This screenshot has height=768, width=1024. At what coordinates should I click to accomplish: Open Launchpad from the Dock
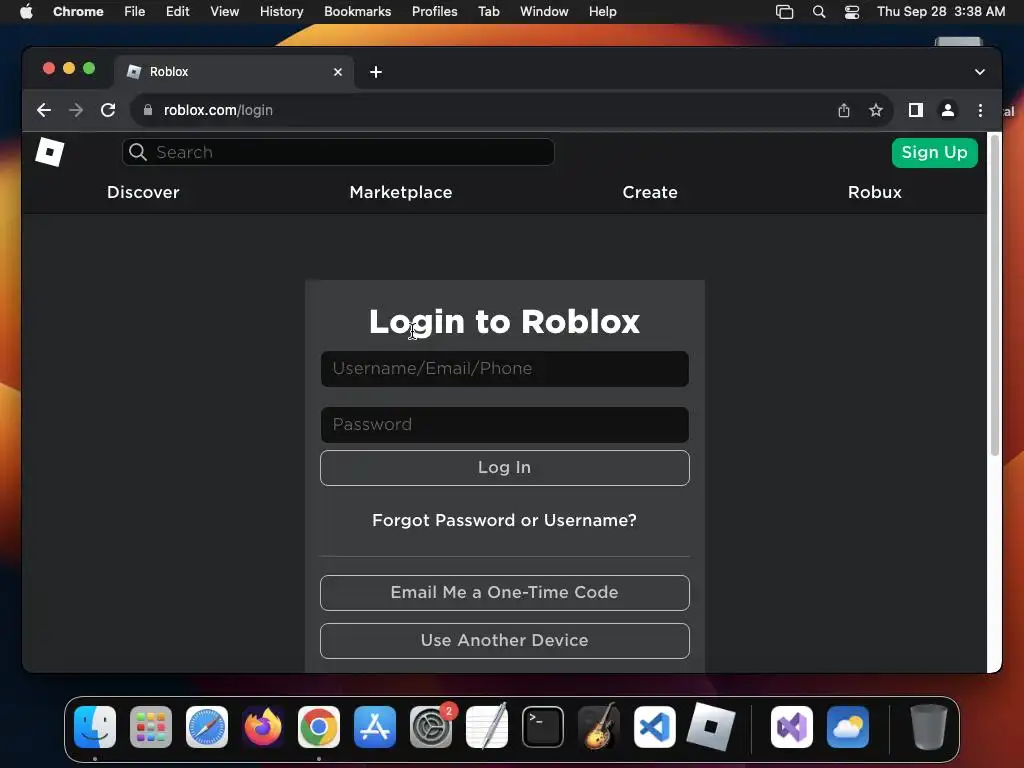pos(151,727)
